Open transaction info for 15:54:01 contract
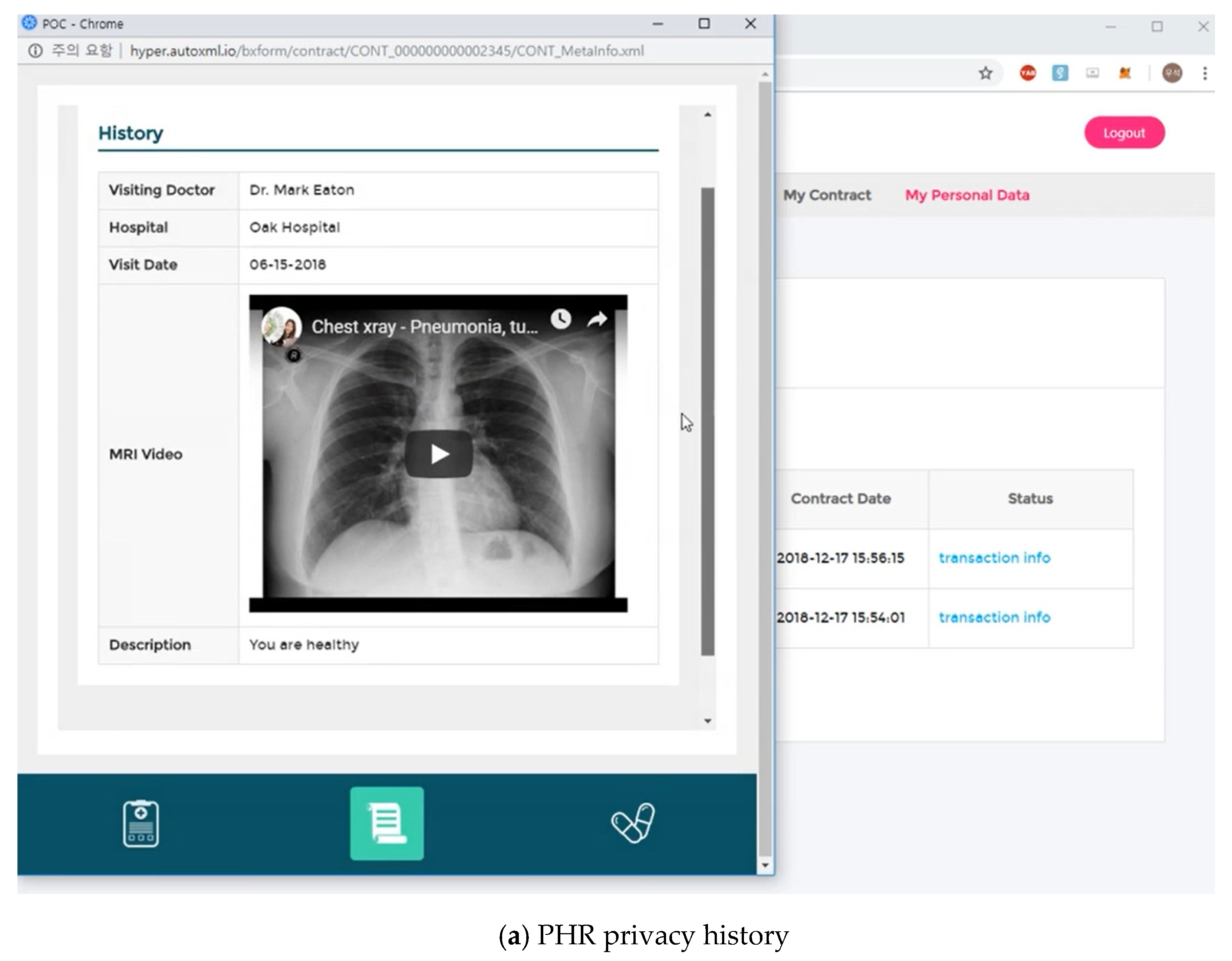Viewport: 1232px width, 961px height. point(994,617)
